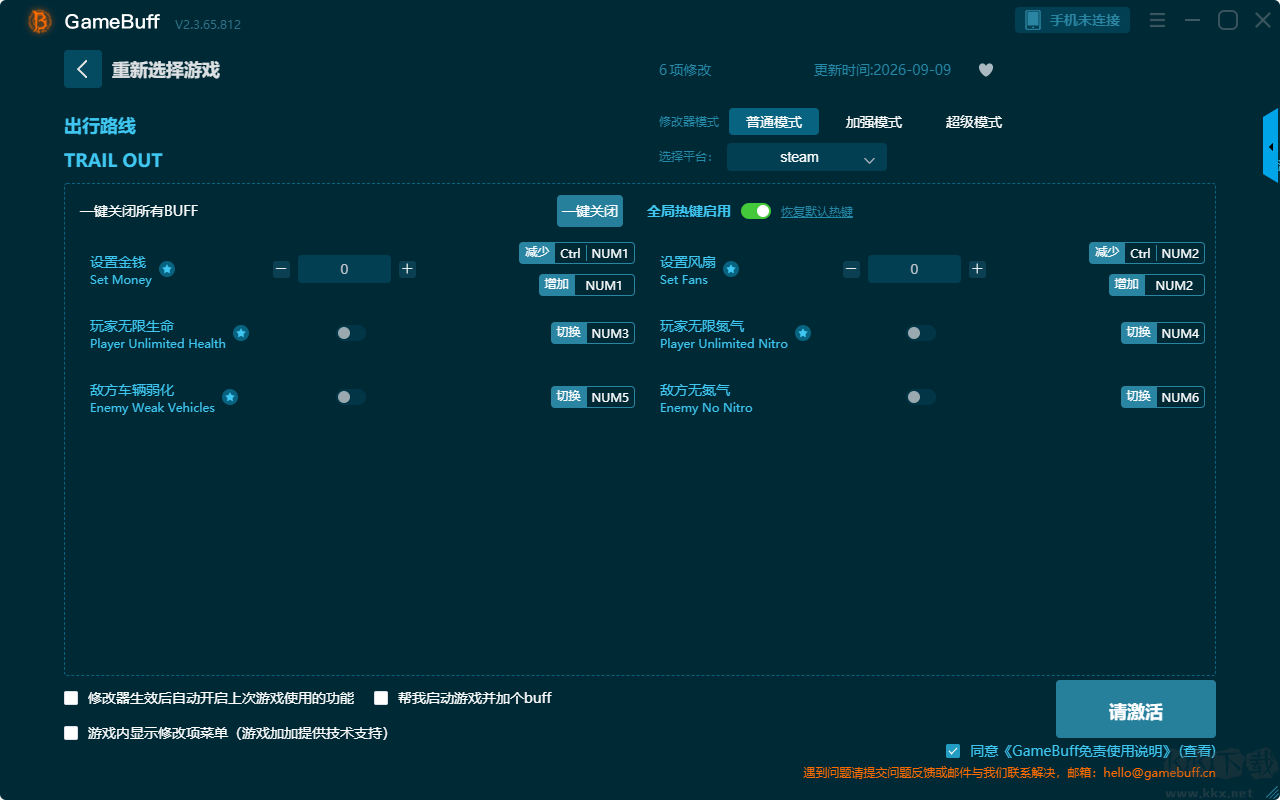
Task: Enable Enemy Weak Vehicles switch
Action: 351,397
